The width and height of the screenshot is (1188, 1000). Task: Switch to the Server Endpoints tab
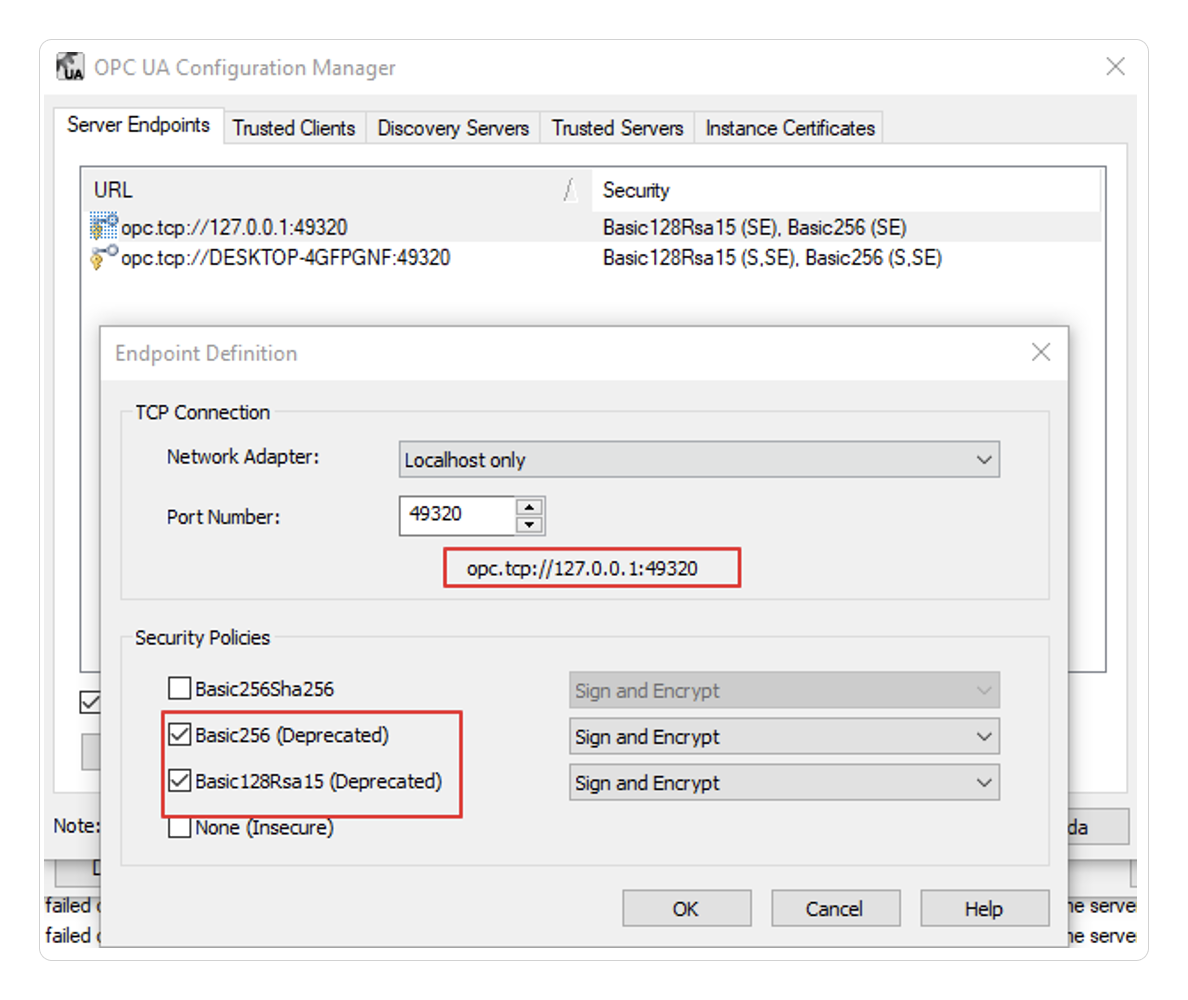139,125
